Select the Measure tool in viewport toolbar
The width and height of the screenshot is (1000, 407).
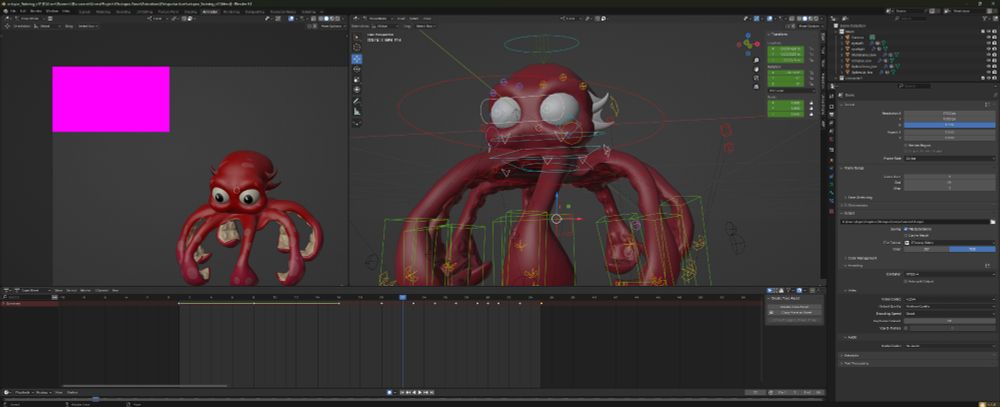click(x=357, y=111)
